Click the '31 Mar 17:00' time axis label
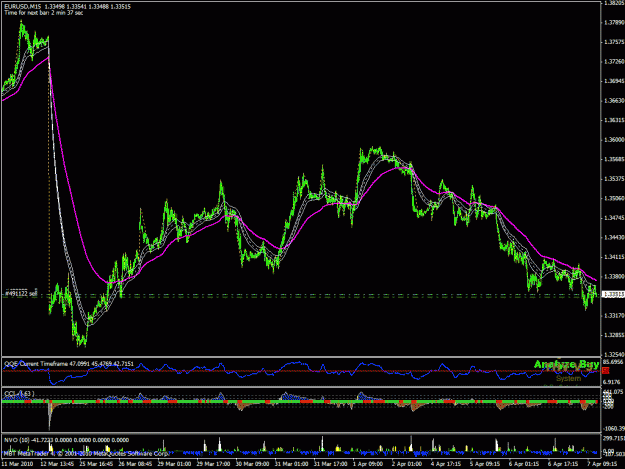Viewport: 625px width, 469px height. pos(331,464)
